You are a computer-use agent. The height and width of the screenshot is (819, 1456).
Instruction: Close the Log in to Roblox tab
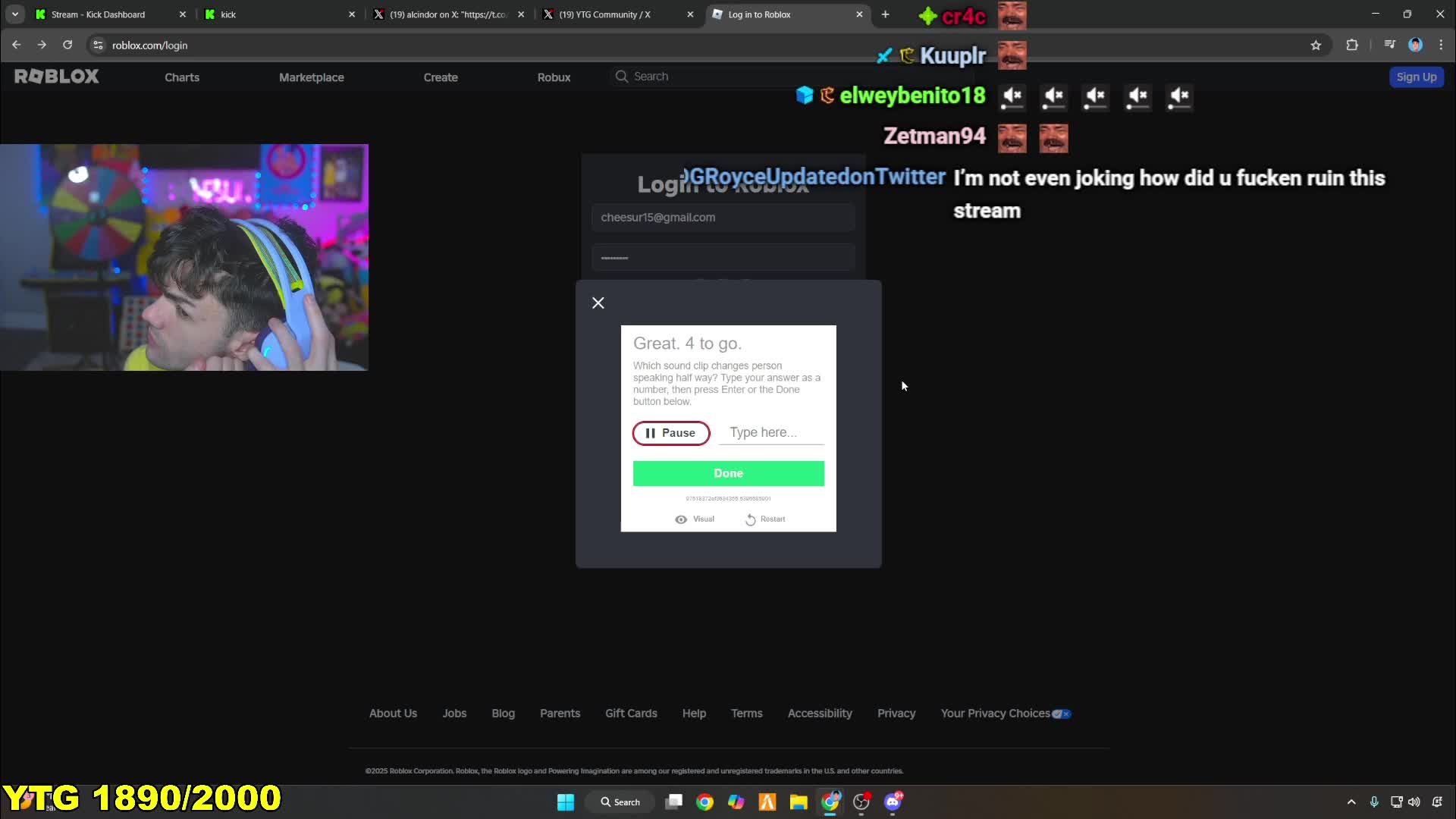[x=859, y=14]
